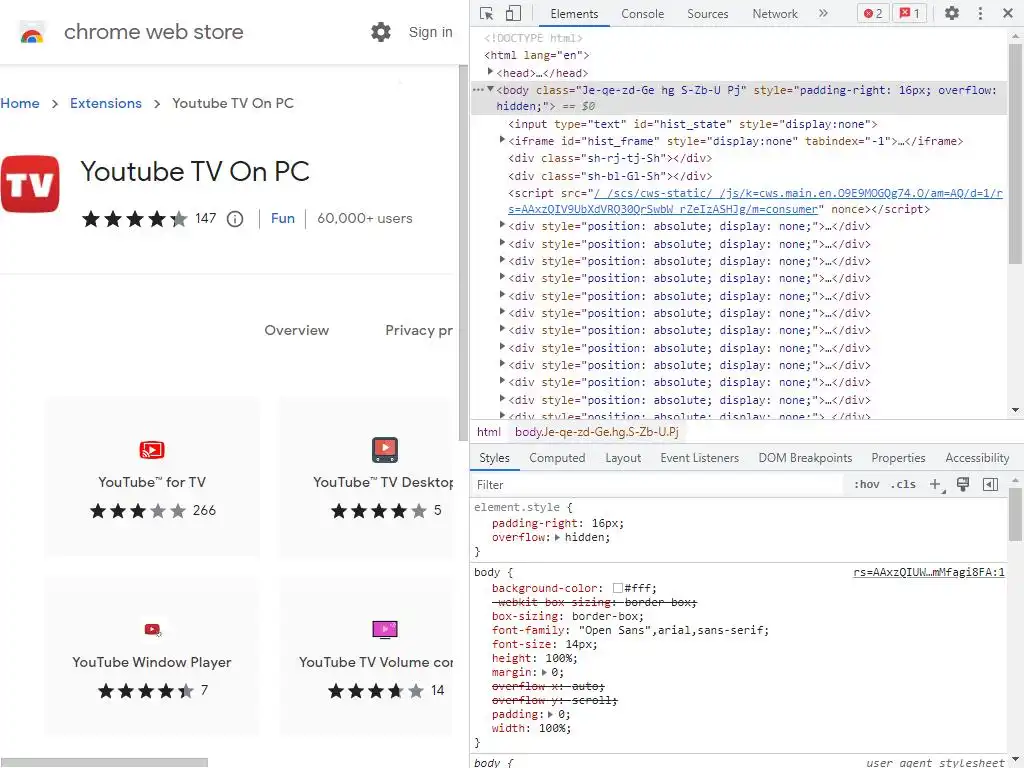
Task: Expand the padding shorthand triangle in body rule
Action: pyautogui.click(x=551, y=714)
